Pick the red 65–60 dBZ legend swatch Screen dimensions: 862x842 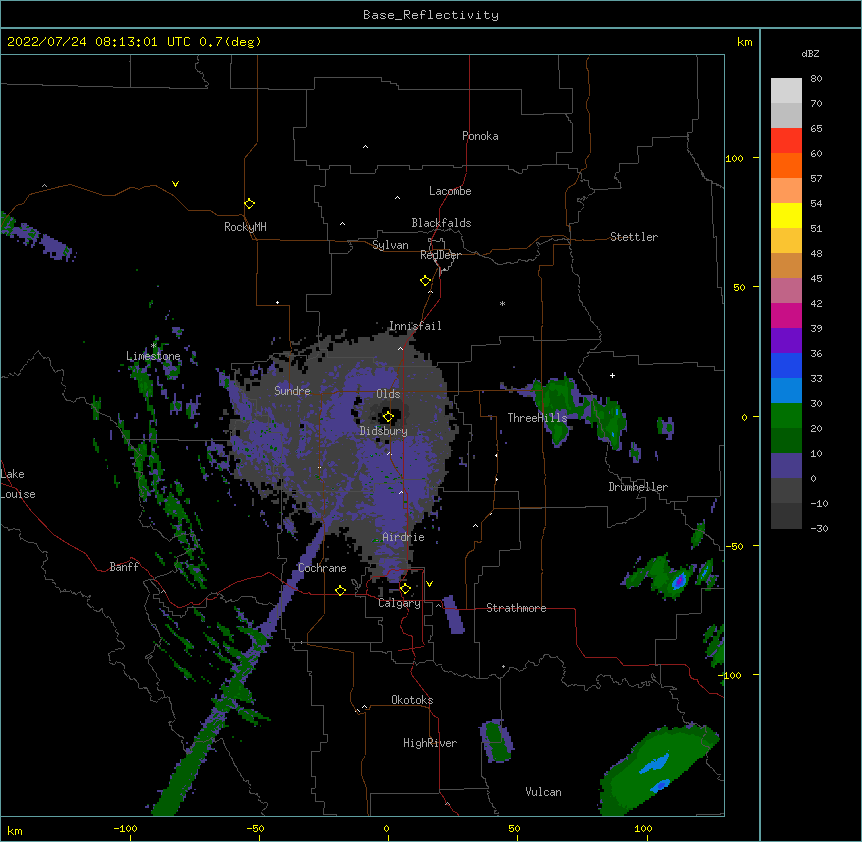pyautogui.click(x=786, y=141)
